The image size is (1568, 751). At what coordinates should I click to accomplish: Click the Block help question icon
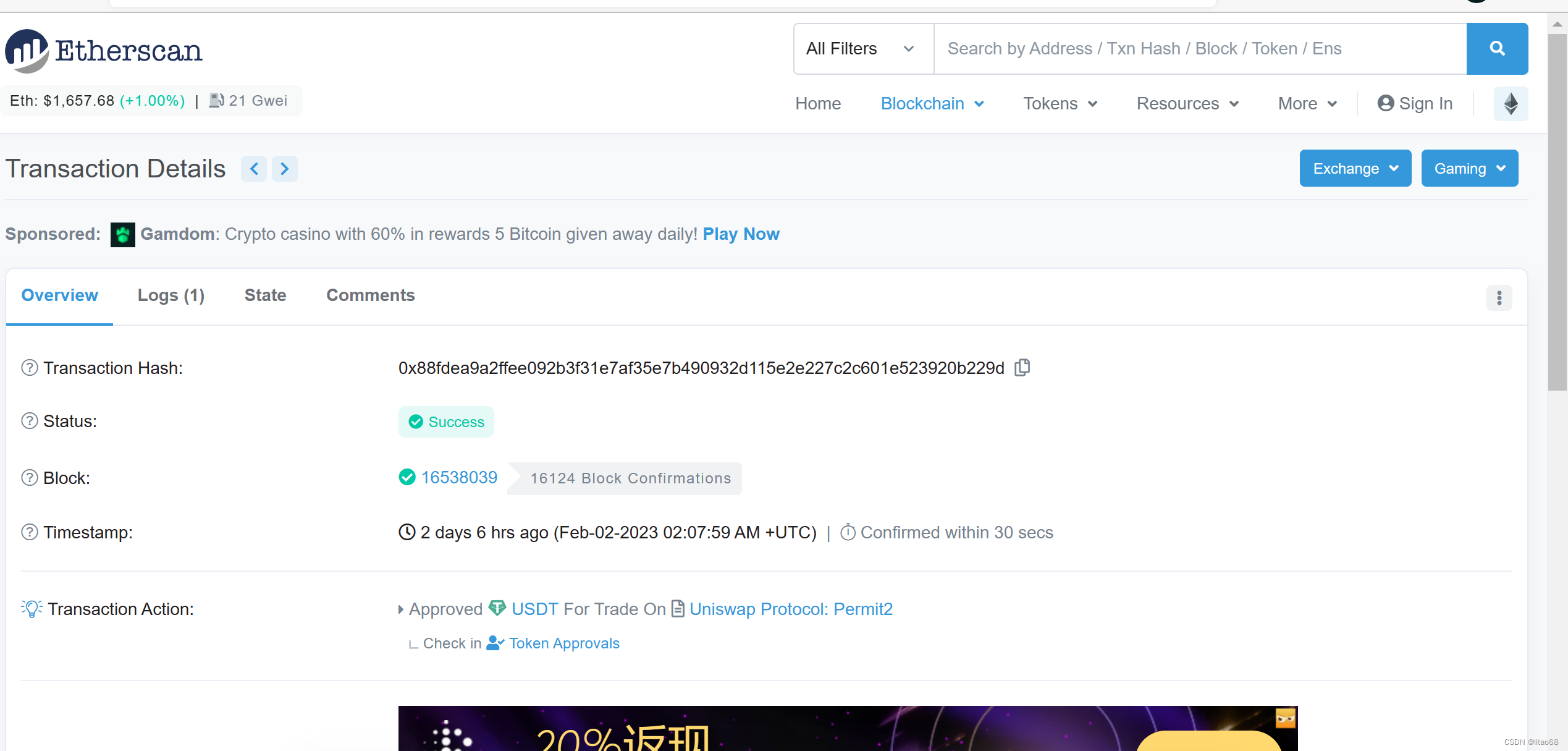click(x=30, y=478)
